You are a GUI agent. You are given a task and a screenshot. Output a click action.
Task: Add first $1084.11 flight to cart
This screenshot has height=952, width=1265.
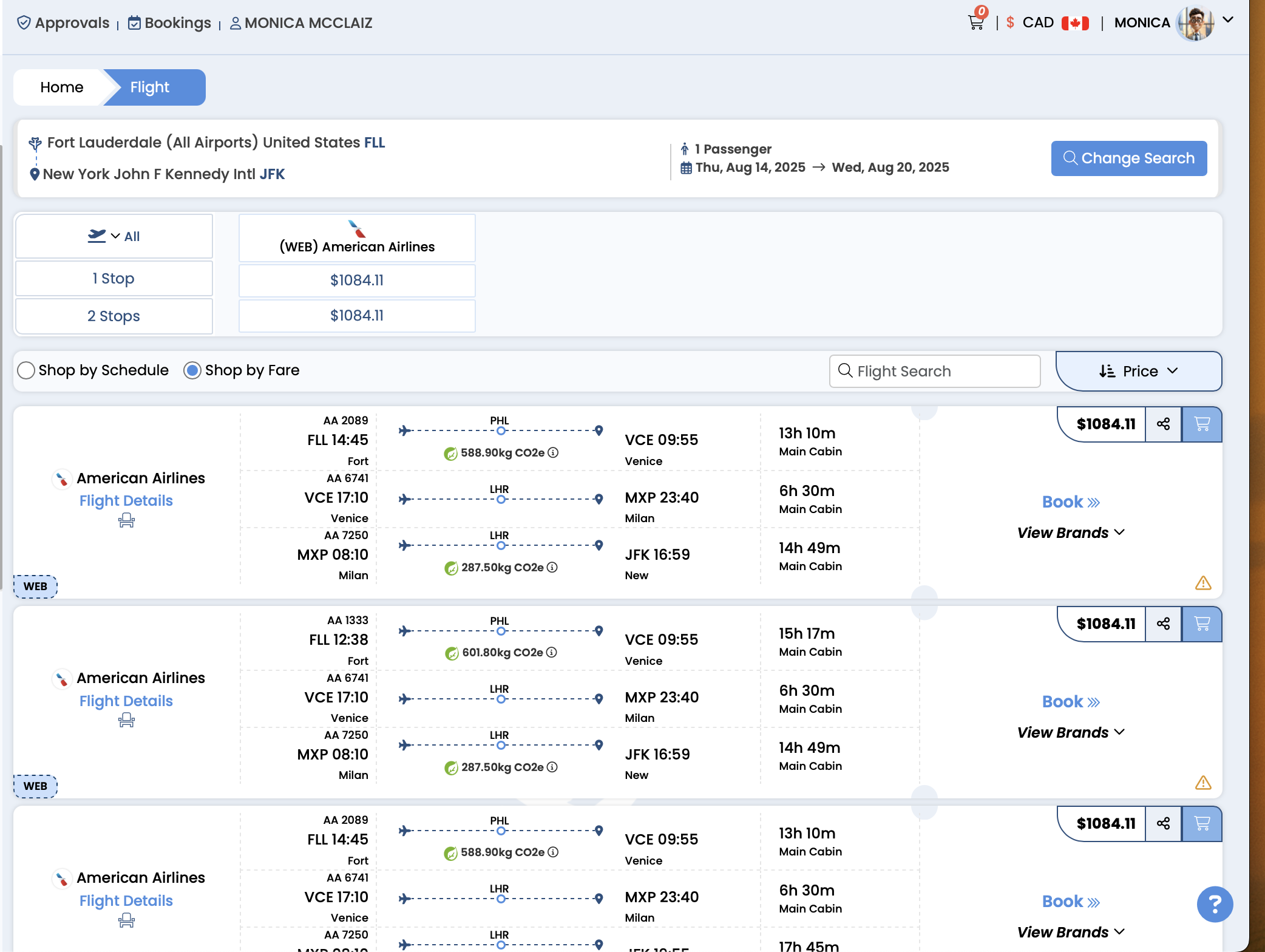[1202, 424]
